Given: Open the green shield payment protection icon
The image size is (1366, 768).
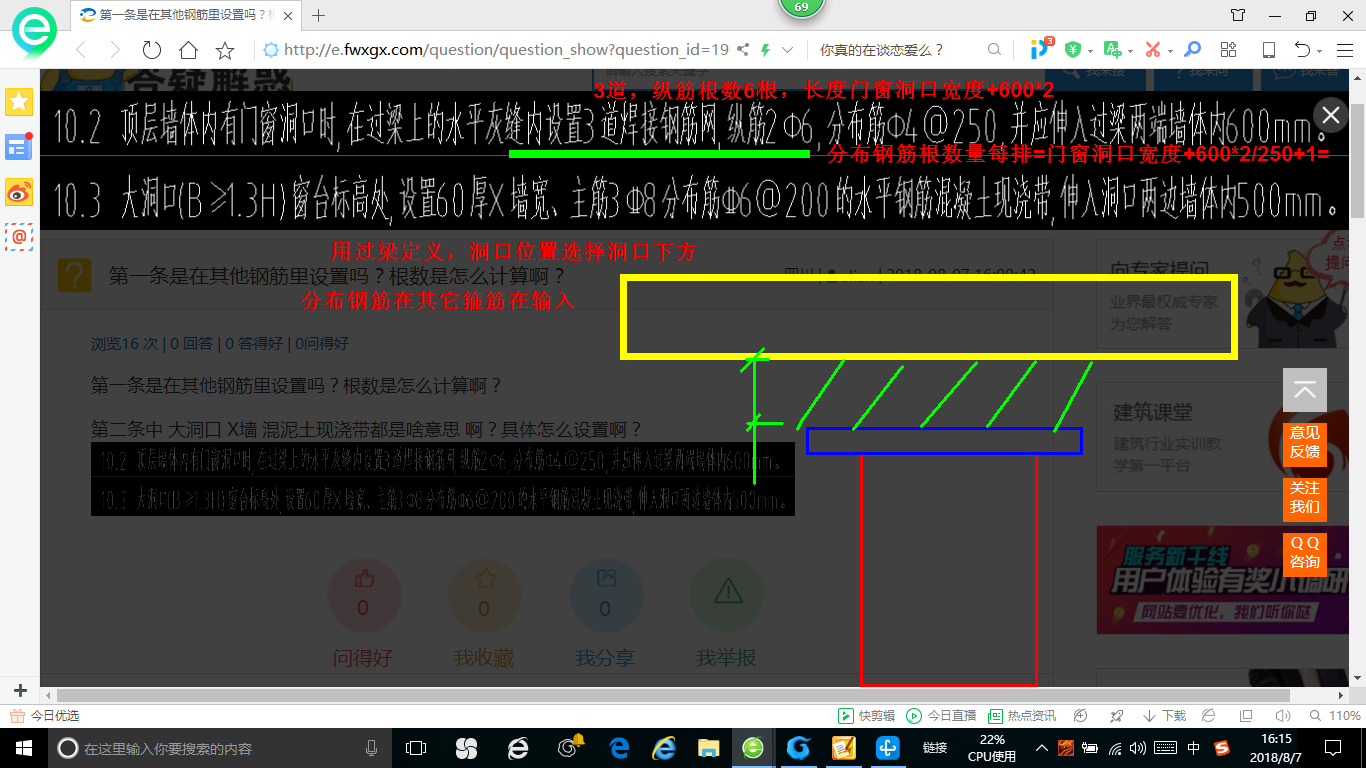Looking at the screenshot, I should pyautogui.click(x=1072, y=50).
